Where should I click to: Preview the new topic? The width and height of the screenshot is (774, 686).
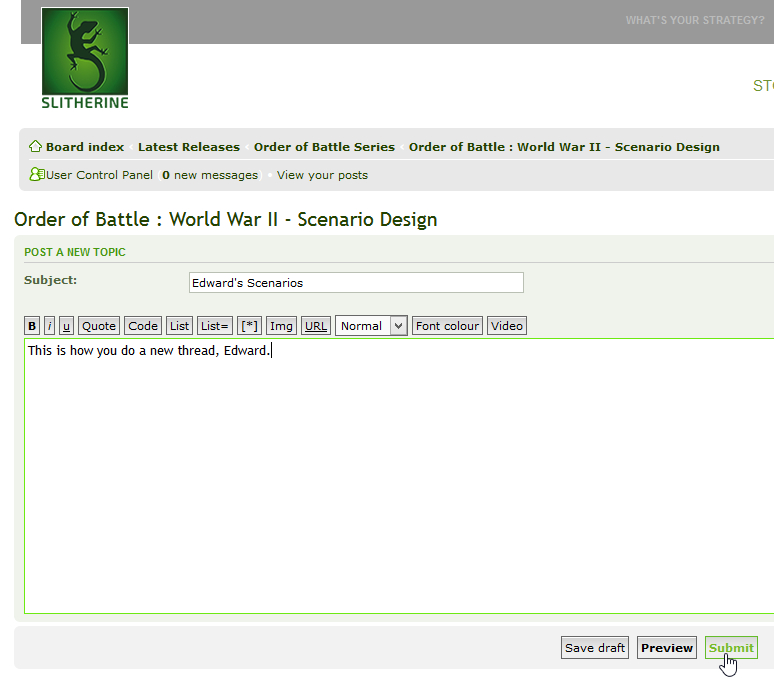click(667, 648)
